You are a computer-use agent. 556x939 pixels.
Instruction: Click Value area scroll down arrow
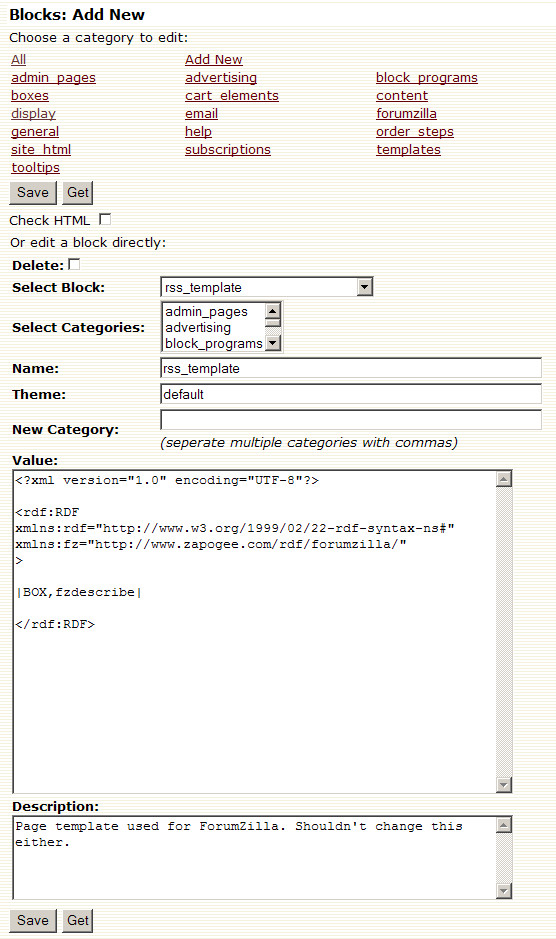(504, 784)
